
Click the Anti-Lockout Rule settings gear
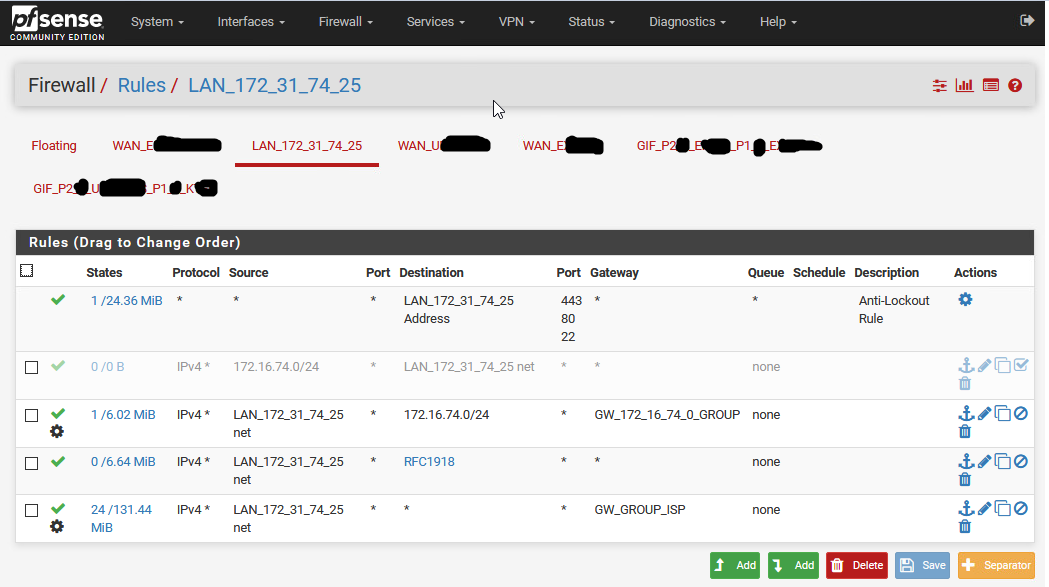965,299
